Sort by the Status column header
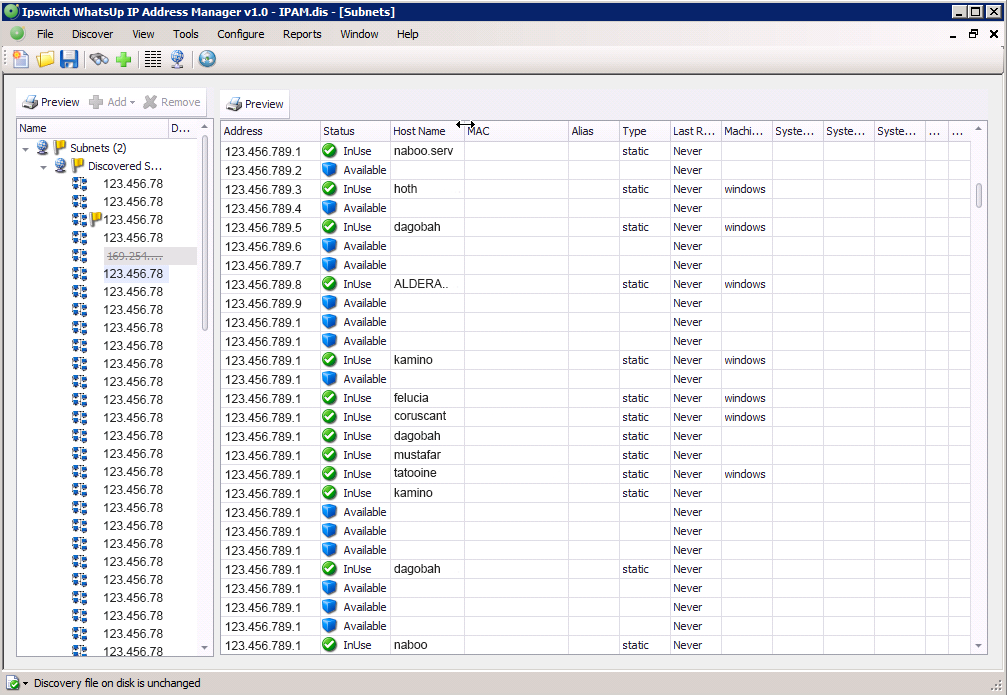The width and height of the screenshot is (1007, 695). [x=355, y=131]
